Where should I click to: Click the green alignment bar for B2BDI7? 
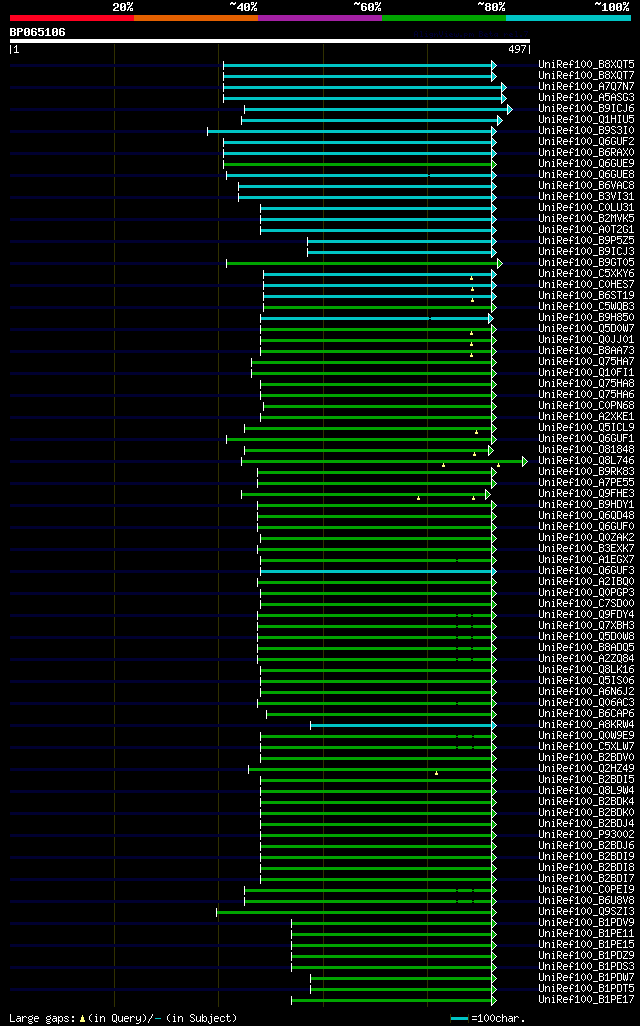click(x=378, y=879)
